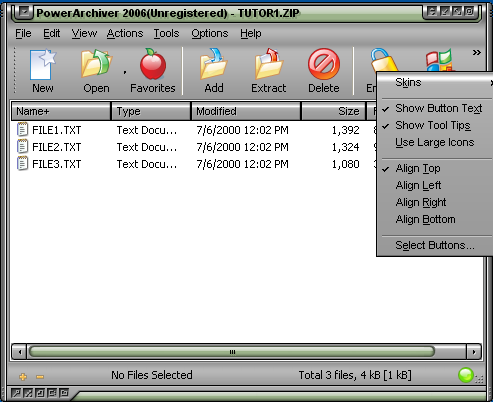Click the orange plus icon in status bar
The image size is (493, 402).
tap(23, 377)
